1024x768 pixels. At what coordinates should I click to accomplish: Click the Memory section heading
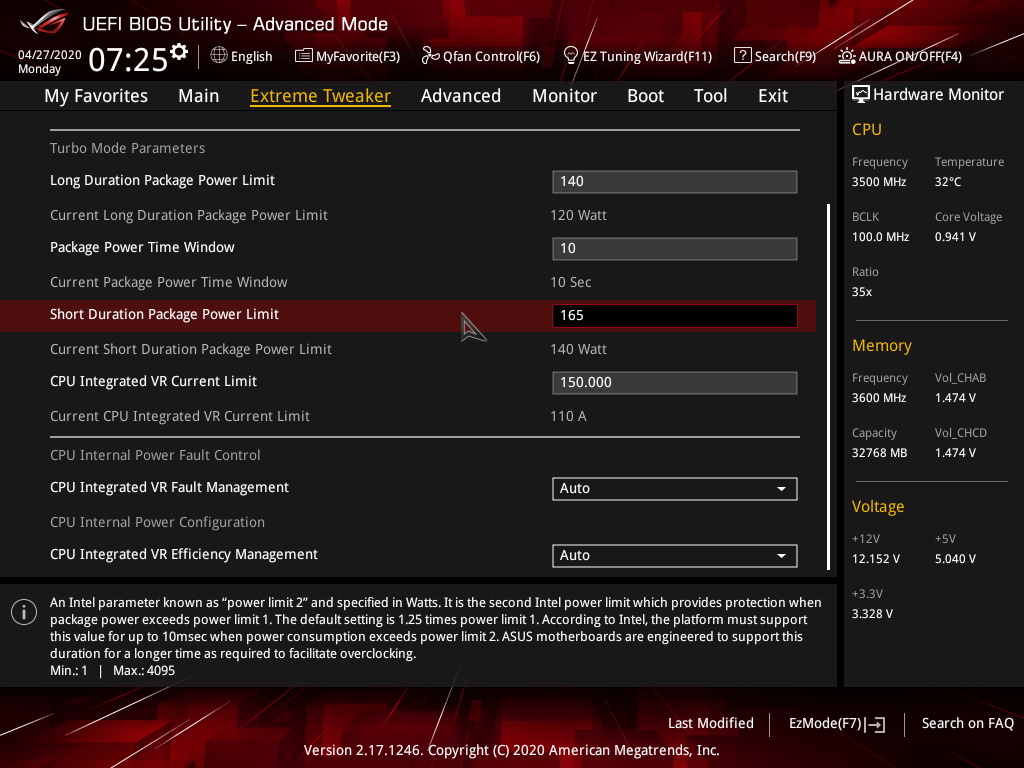click(882, 345)
